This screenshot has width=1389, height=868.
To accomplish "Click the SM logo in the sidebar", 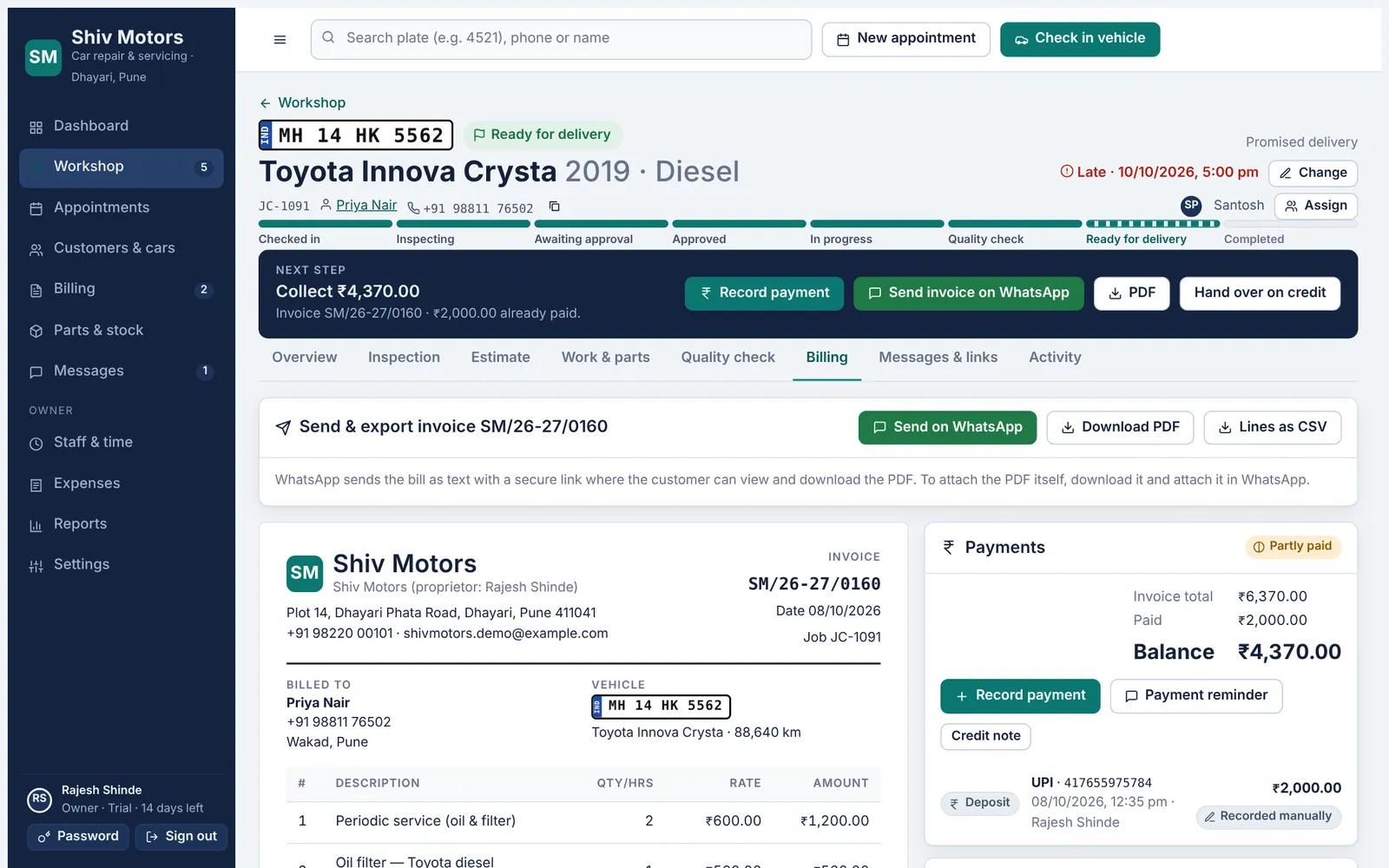I will click(43, 57).
